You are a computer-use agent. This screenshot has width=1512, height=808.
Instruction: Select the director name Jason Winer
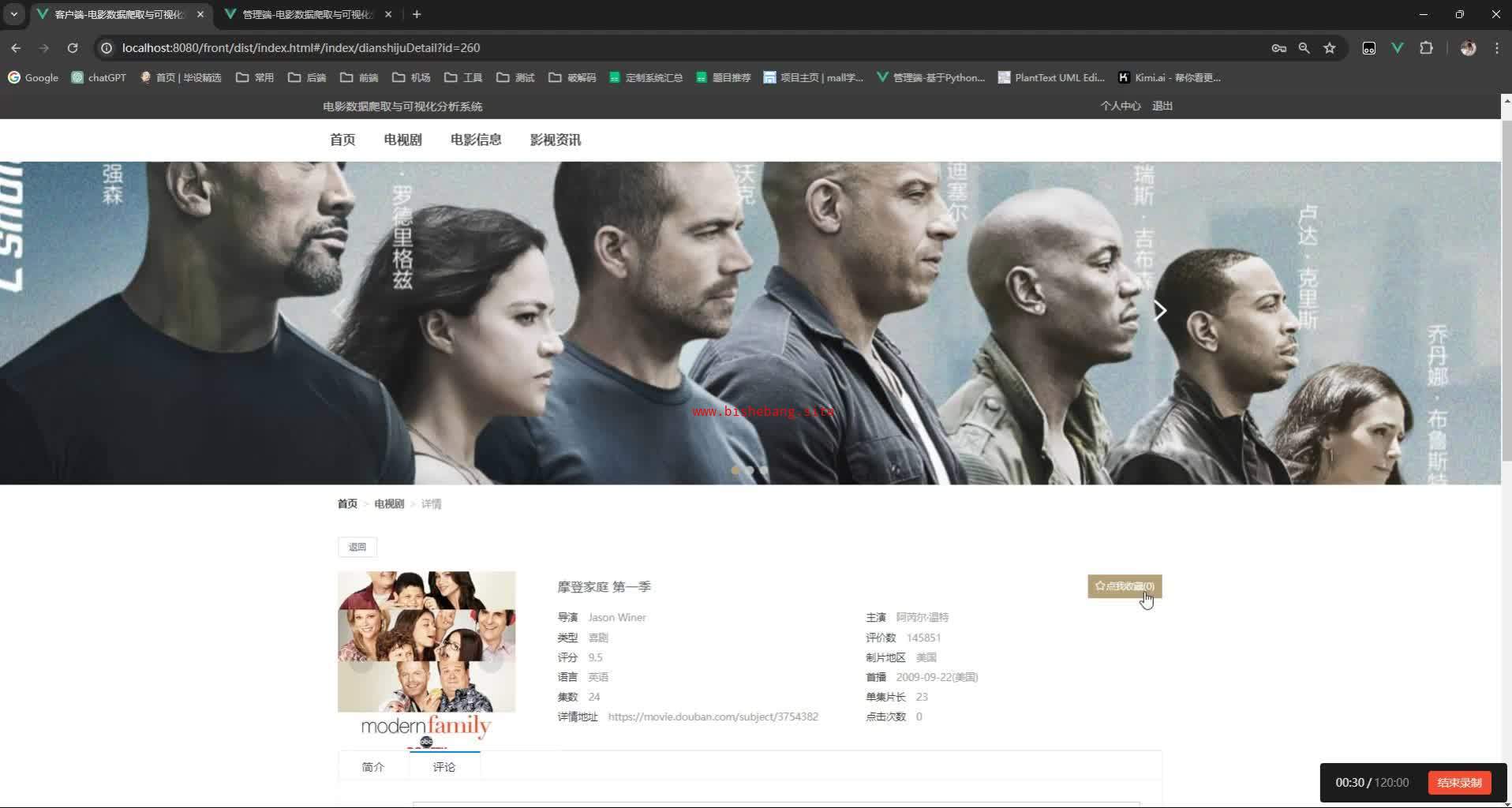pyautogui.click(x=617, y=618)
